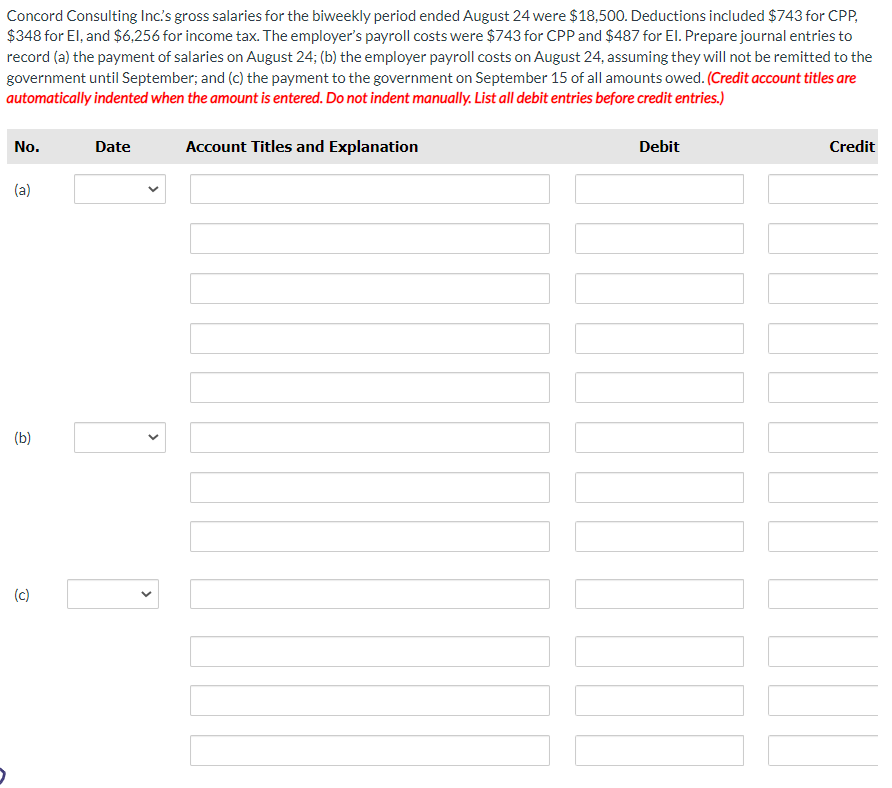Focus the second Debit field of entry (a)
The width and height of the screenshot is (892, 788).
pyautogui.click(x=659, y=238)
